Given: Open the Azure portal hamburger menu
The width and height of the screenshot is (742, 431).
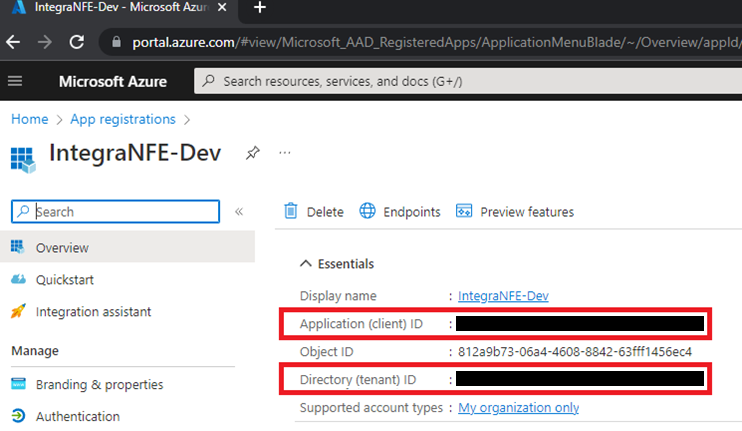Looking at the screenshot, I should pyautogui.click(x=15, y=81).
